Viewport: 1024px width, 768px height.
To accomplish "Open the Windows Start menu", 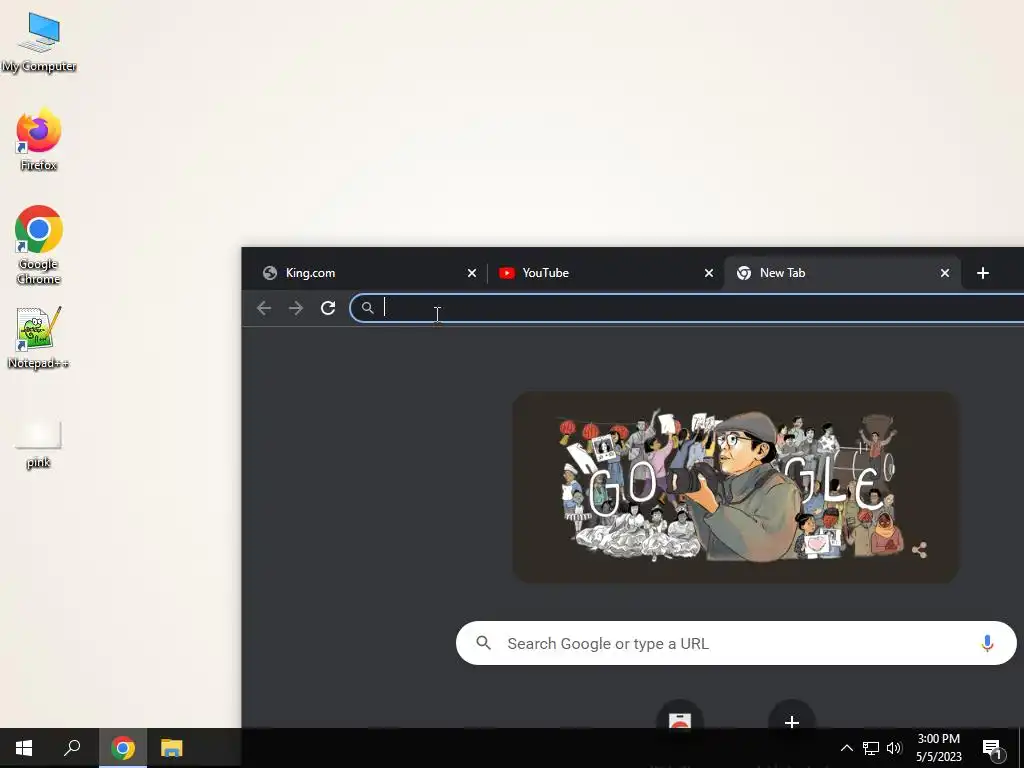I will [24, 748].
